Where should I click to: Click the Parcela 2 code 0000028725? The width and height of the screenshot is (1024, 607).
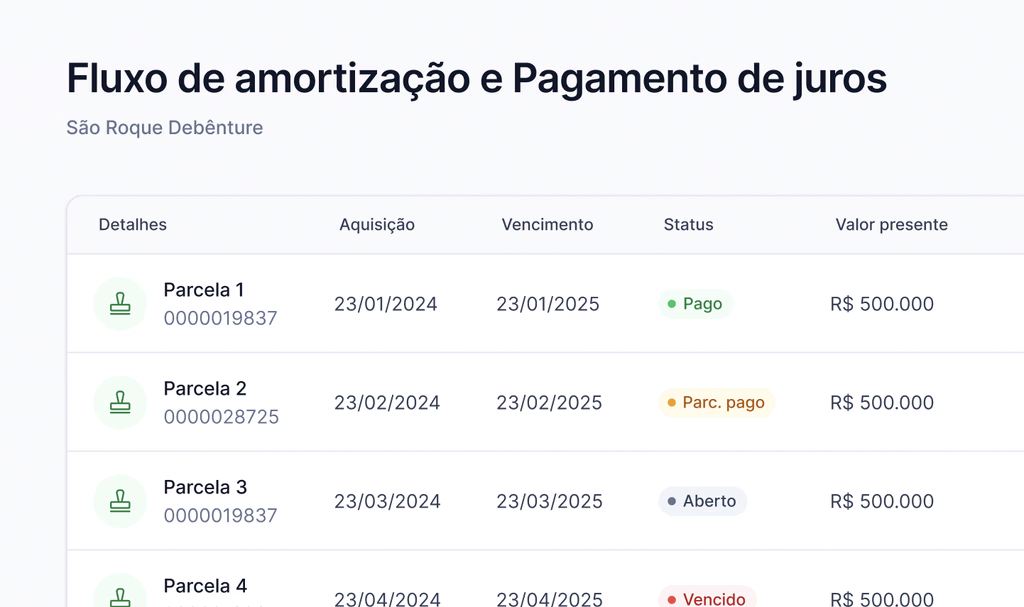(221, 417)
